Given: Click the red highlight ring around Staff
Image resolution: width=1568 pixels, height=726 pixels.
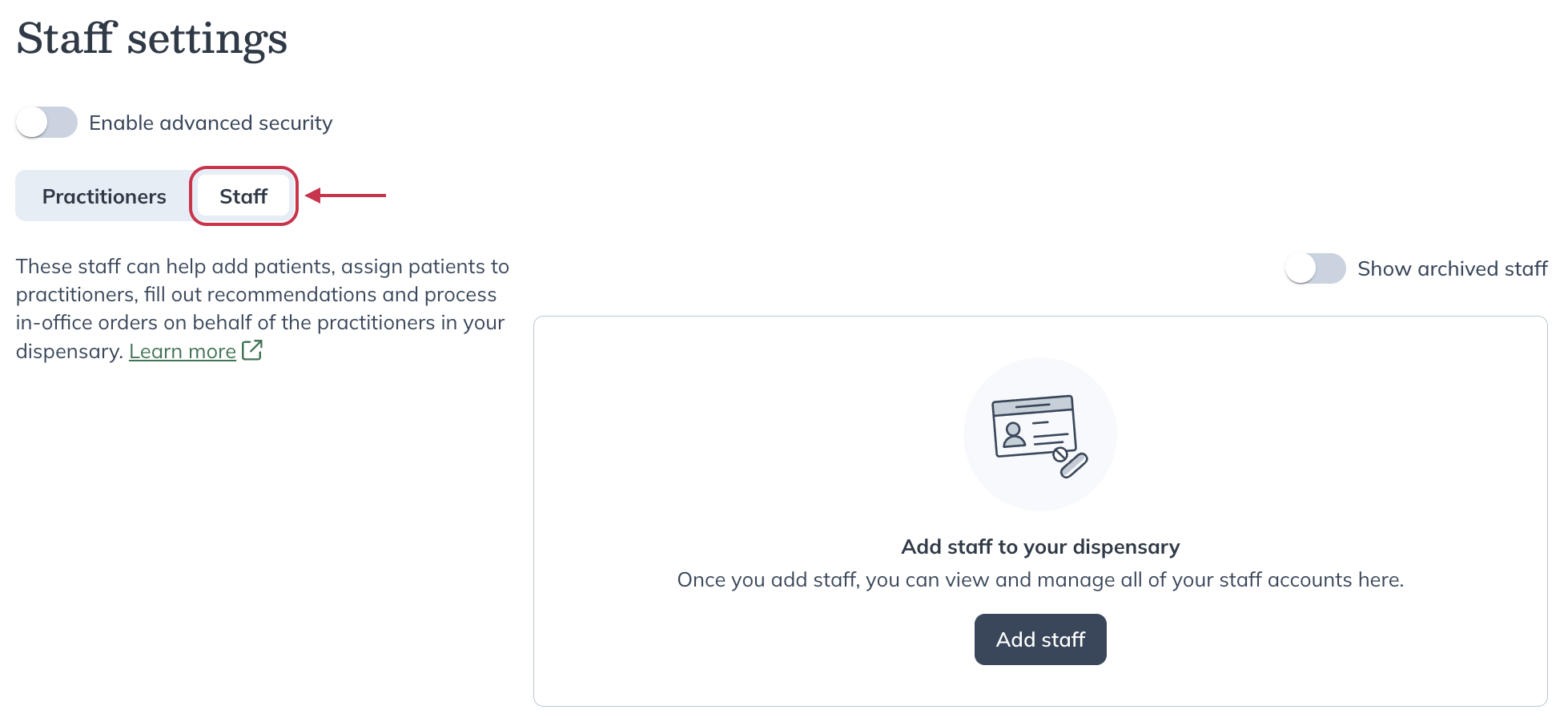Looking at the screenshot, I should (x=243, y=169).
